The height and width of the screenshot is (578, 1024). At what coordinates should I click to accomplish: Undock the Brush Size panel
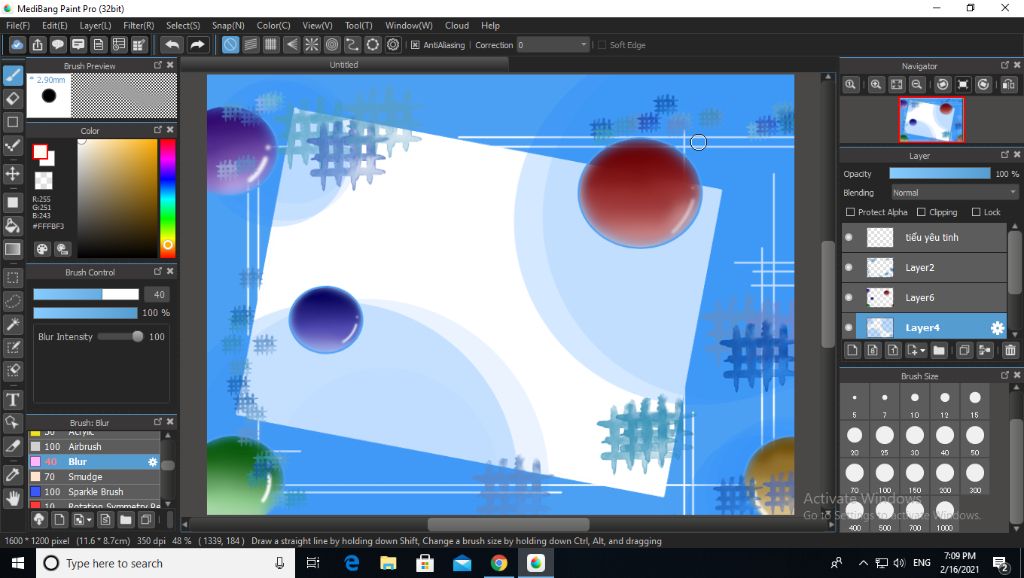click(1004, 375)
